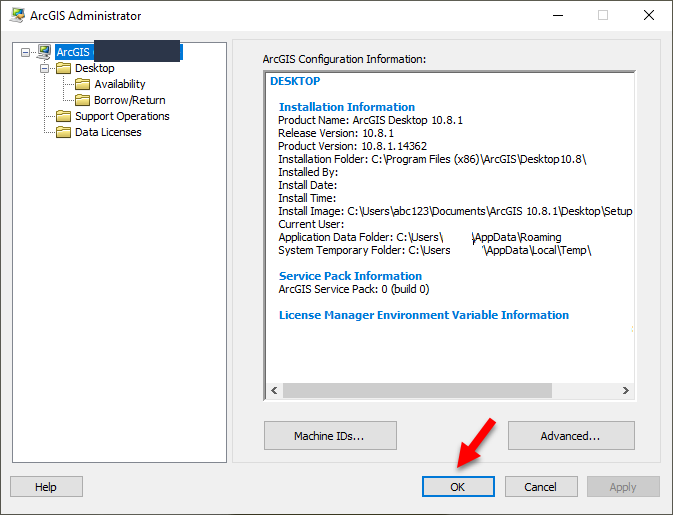Click the Installed By: line
The image size is (673, 515).
coord(308,172)
